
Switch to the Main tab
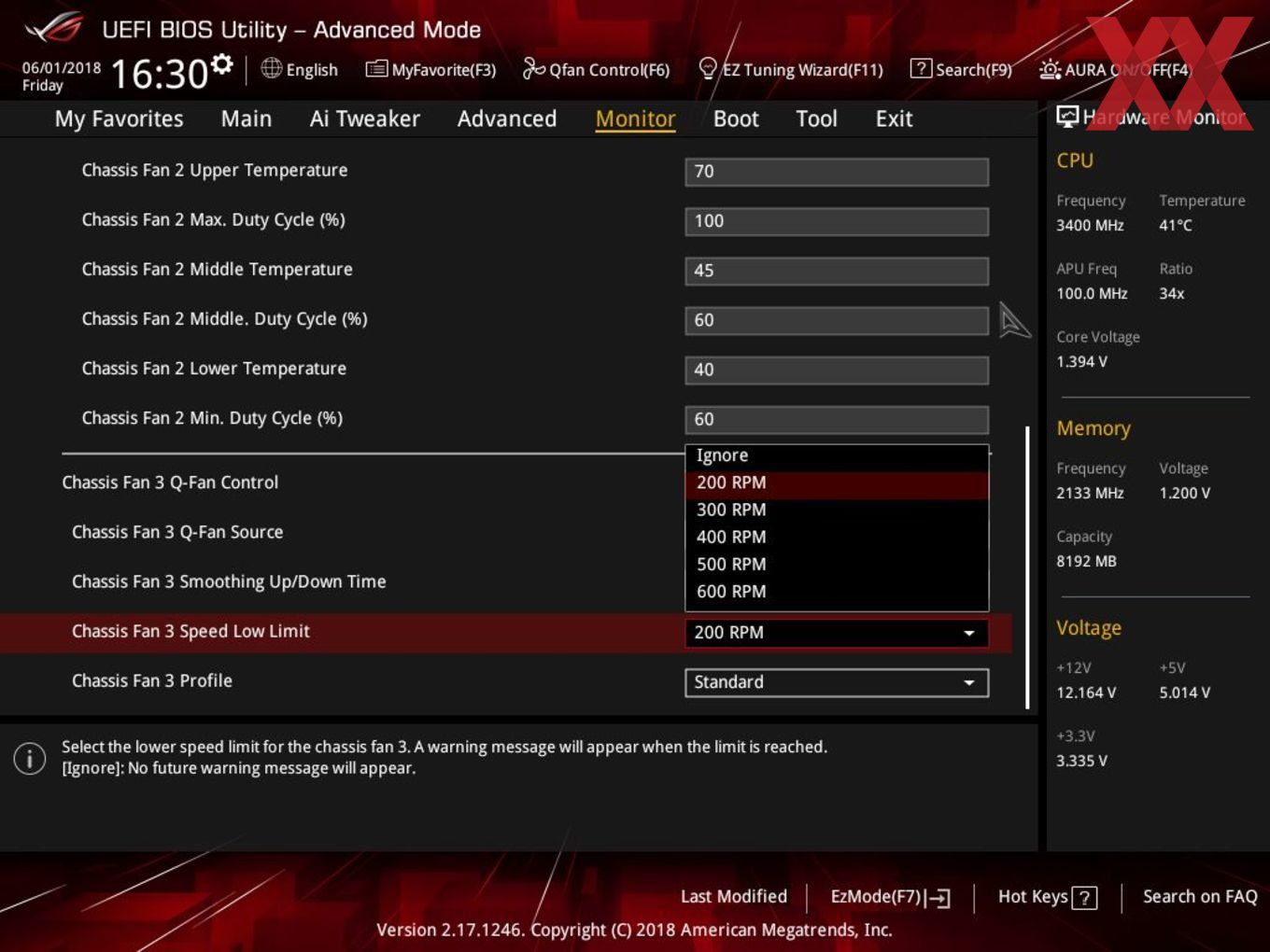point(247,119)
